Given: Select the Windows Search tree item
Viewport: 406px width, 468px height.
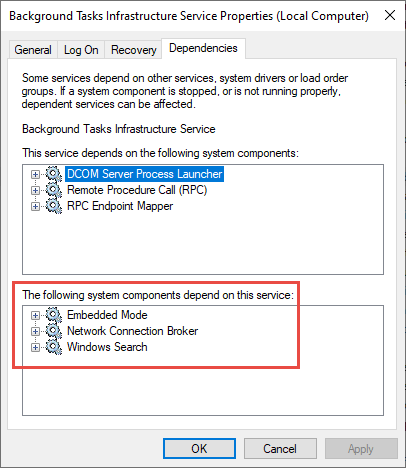Looking at the screenshot, I should point(107,347).
